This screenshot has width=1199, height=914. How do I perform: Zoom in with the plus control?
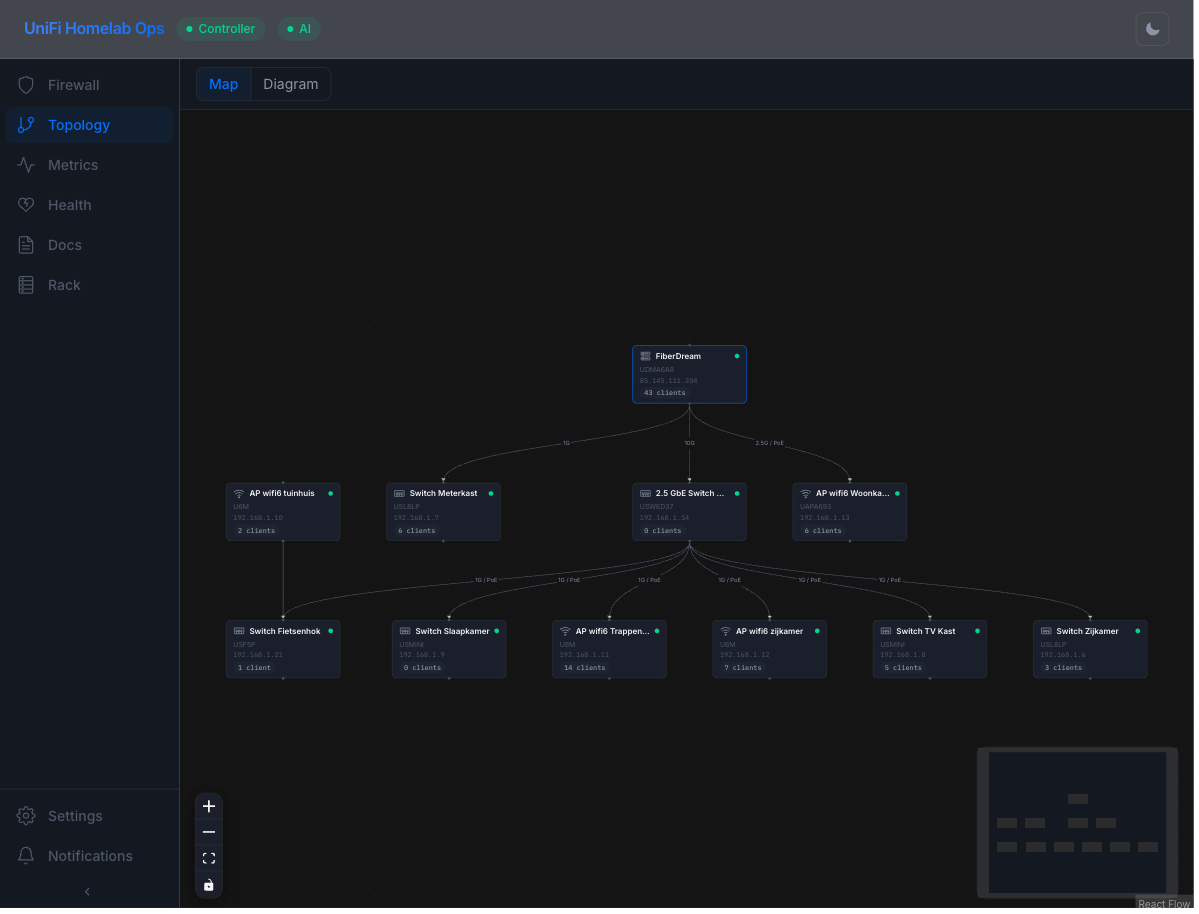point(208,806)
